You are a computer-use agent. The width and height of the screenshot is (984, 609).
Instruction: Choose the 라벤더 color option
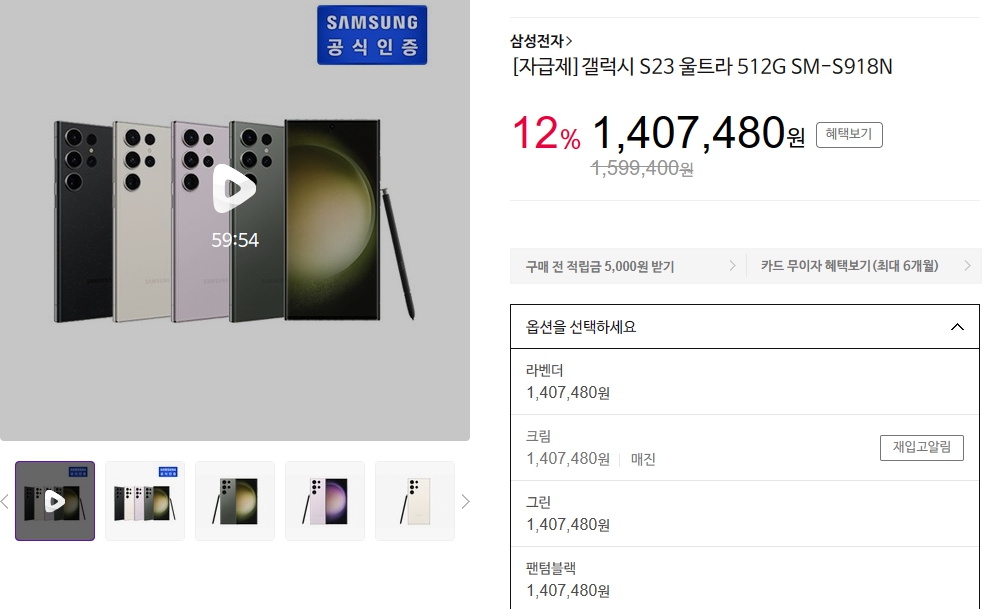745,382
